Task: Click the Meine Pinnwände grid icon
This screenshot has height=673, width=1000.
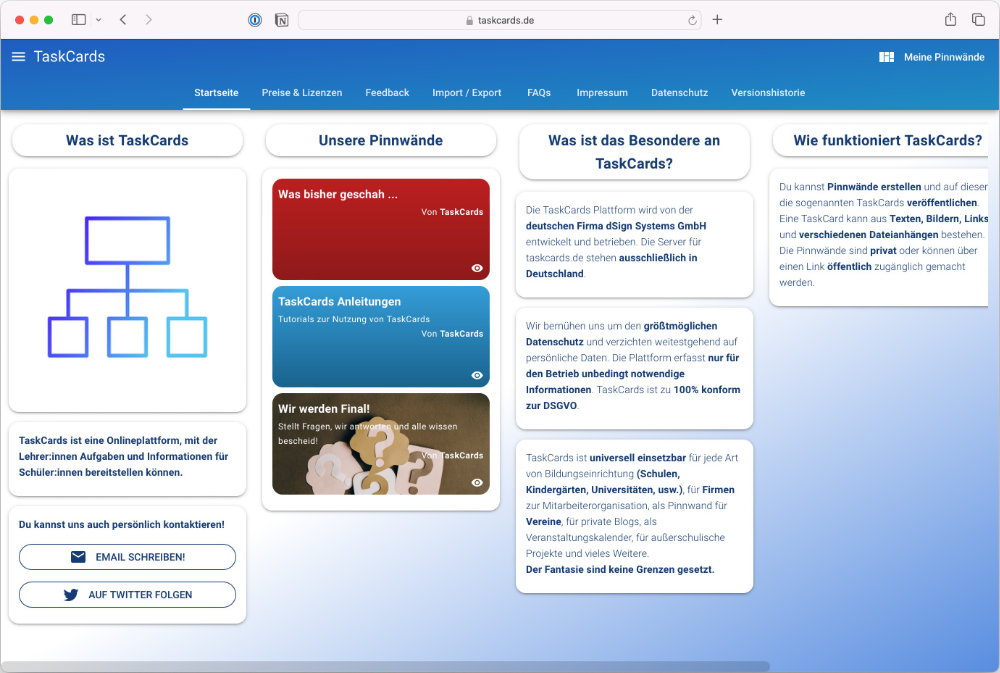Action: point(886,57)
